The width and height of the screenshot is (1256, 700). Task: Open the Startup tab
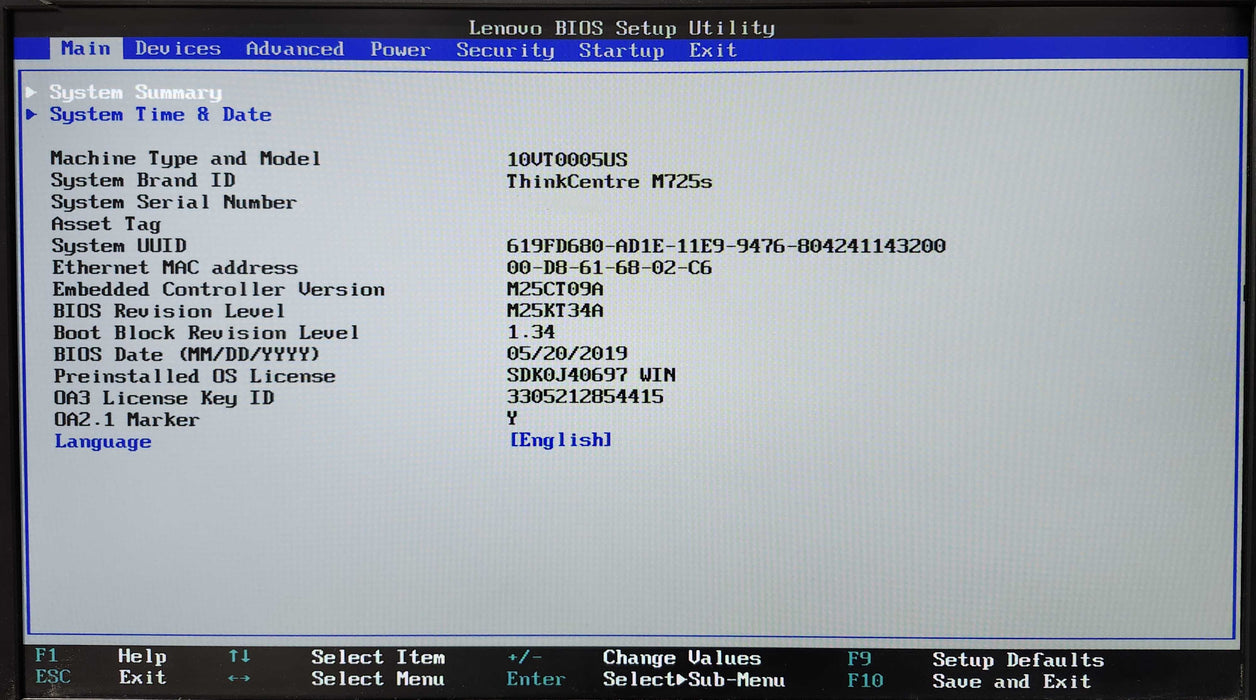(x=621, y=50)
